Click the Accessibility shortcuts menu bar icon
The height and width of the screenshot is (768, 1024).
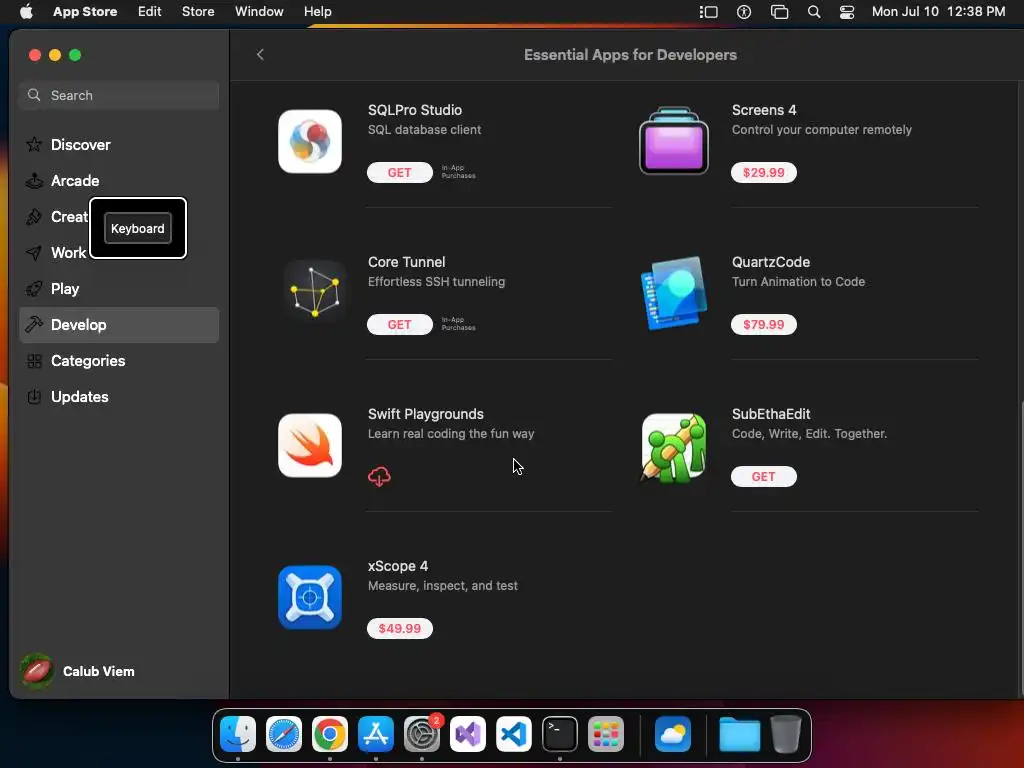coord(744,12)
